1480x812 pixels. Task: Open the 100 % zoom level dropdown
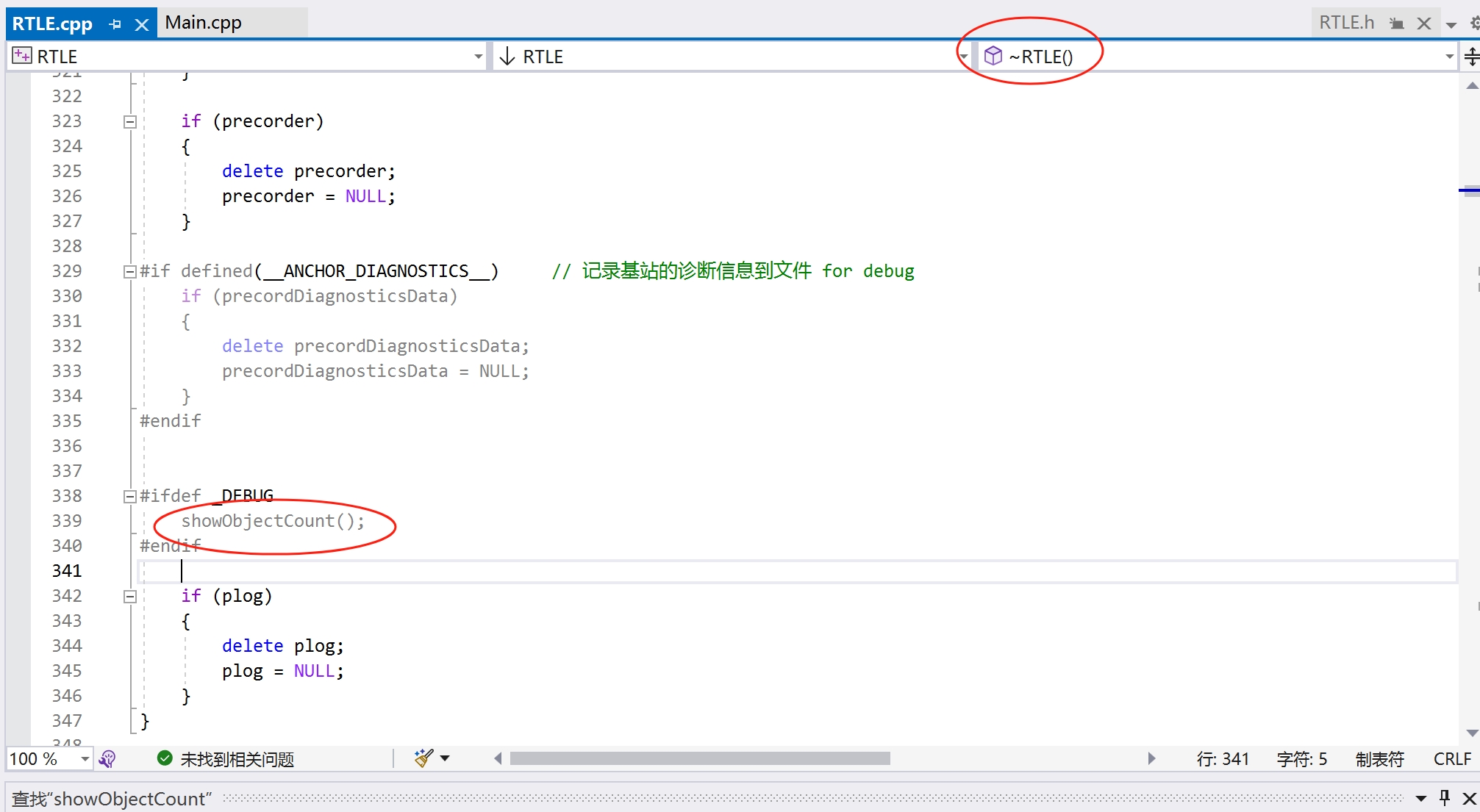click(85, 759)
